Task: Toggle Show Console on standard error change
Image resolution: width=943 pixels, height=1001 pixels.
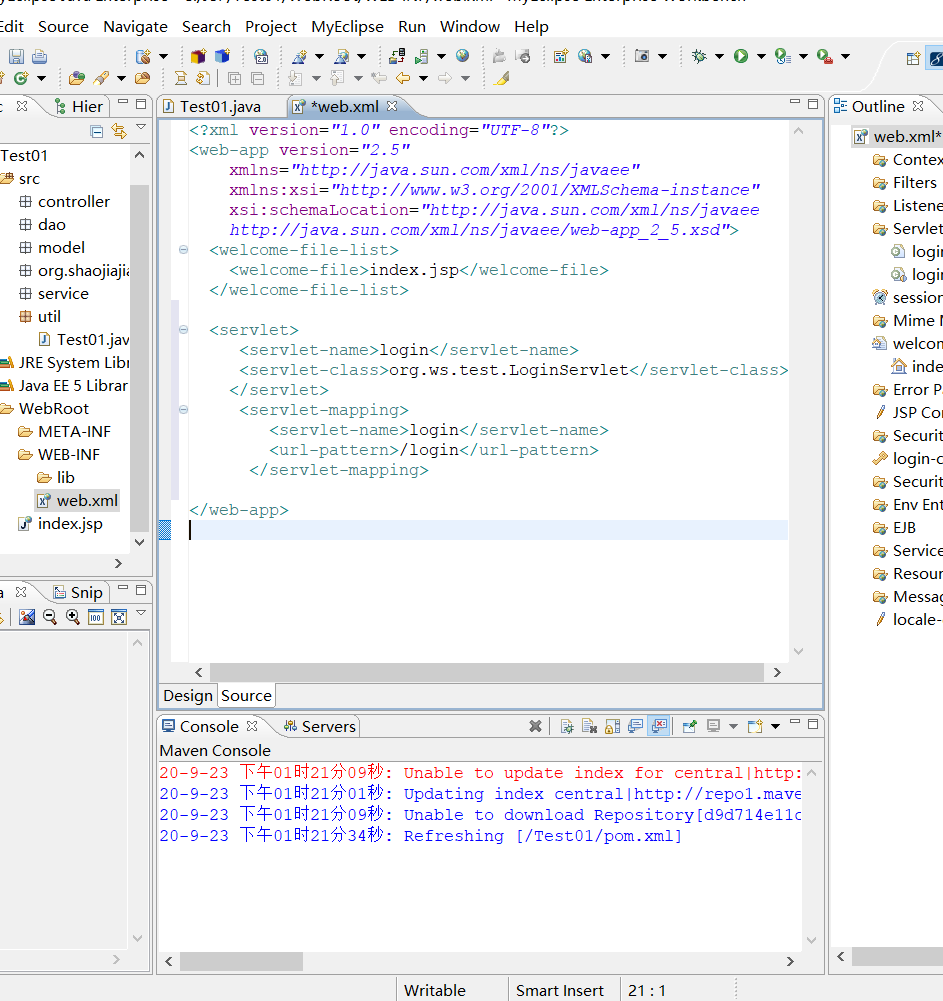Action: (x=659, y=727)
